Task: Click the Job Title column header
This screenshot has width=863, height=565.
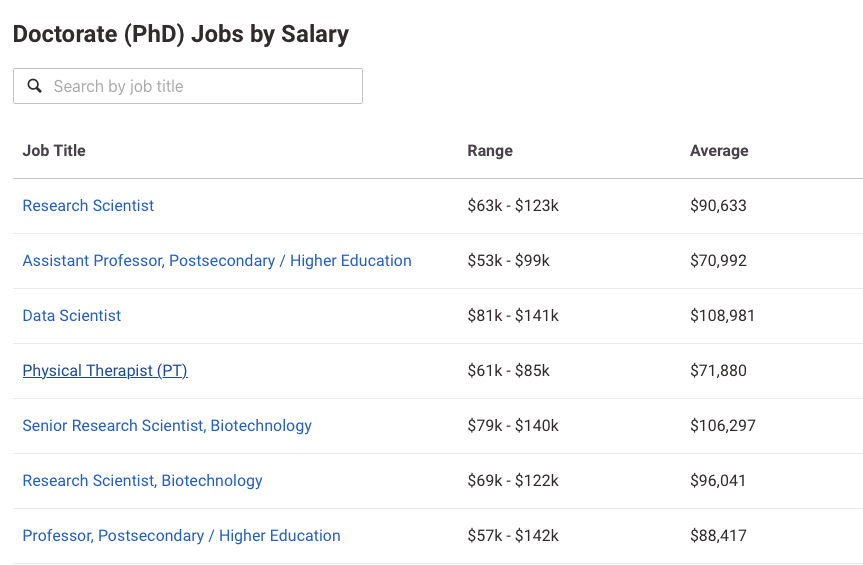Action: pyautogui.click(x=54, y=151)
